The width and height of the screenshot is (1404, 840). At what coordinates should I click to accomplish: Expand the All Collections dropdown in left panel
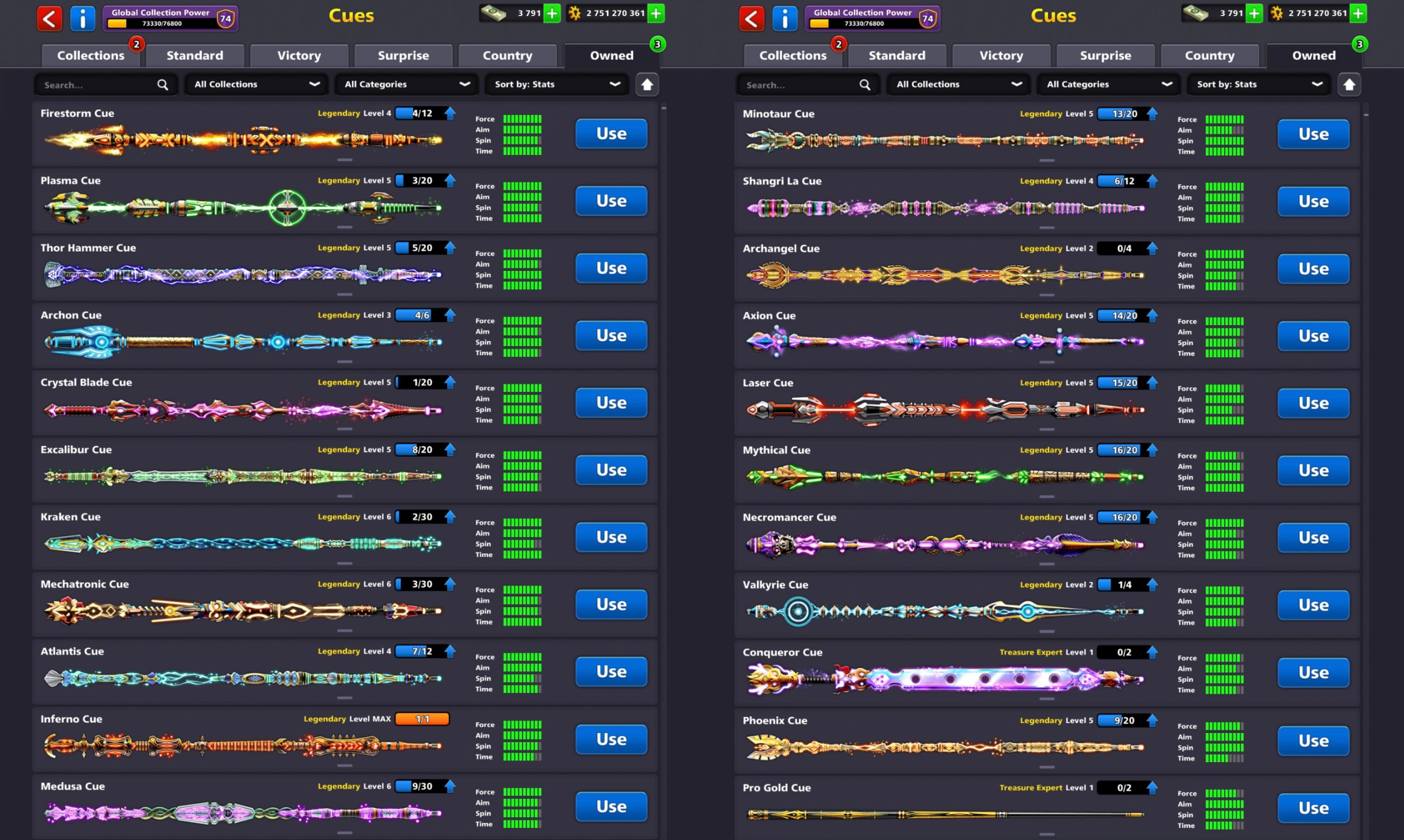[256, 84]
